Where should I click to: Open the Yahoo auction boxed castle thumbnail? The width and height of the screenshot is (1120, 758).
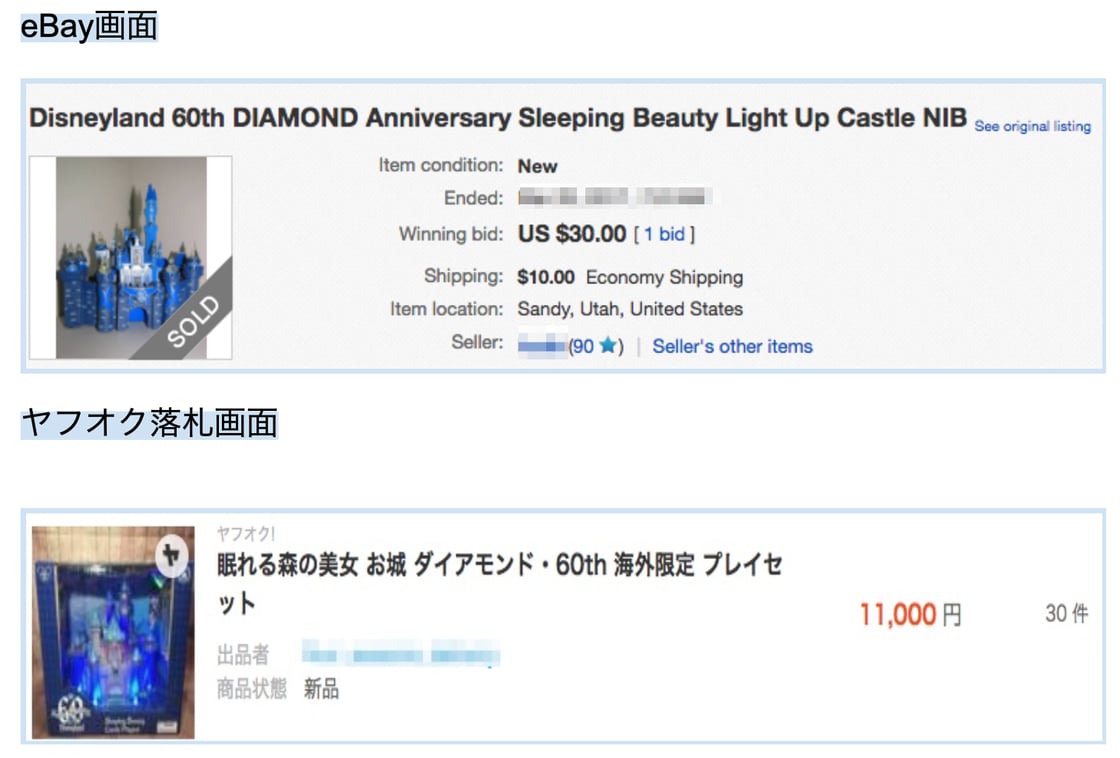click(x=113, y=632)
